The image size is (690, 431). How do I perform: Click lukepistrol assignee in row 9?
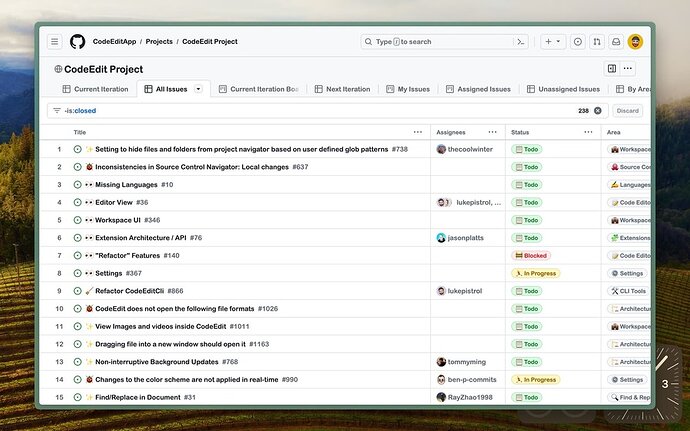(465, 291)
